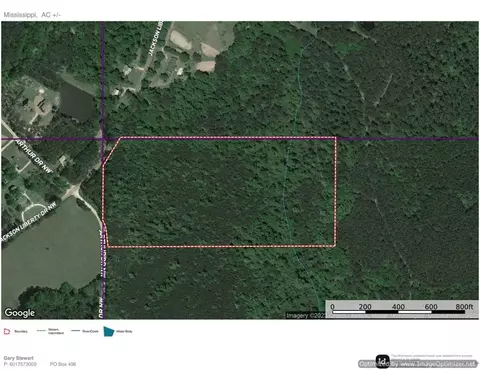The width and height of the screenshot is (480, 370).
Task: Click the '600' scale bar label
Action: click(431, 306)
